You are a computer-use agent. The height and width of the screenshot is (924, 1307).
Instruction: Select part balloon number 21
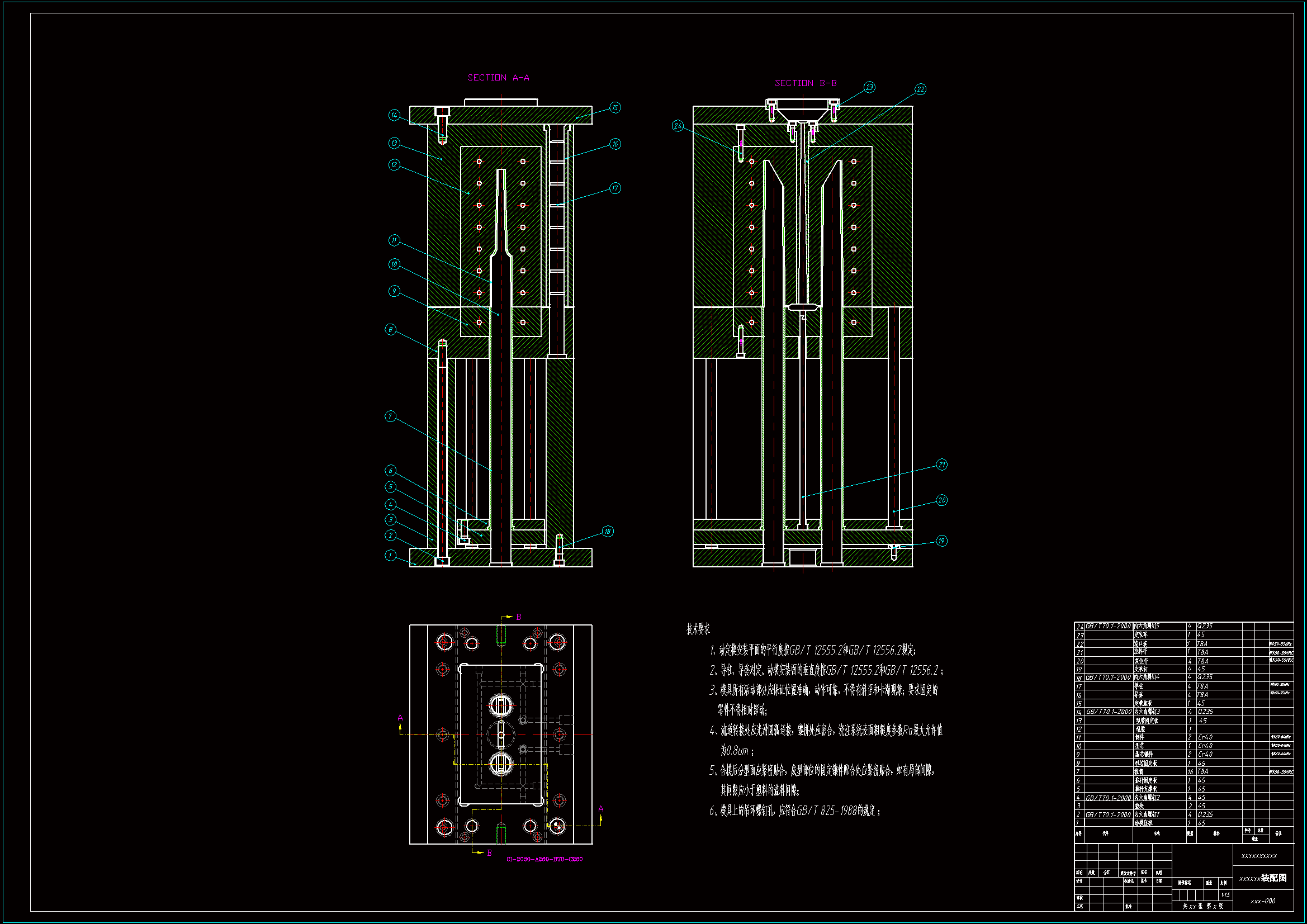click(x=941, y=465)
